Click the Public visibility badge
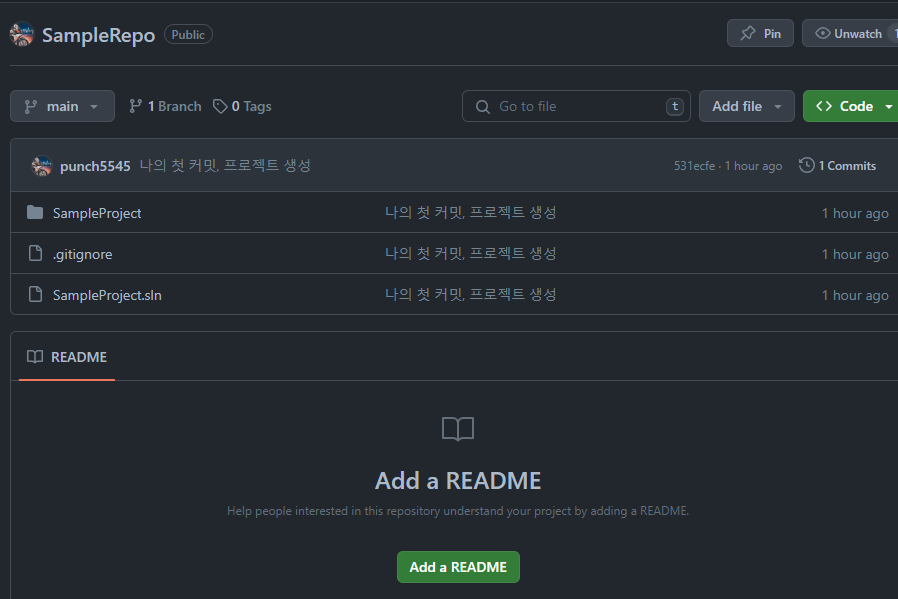This screenshot has width=898, height=599. 188,34
